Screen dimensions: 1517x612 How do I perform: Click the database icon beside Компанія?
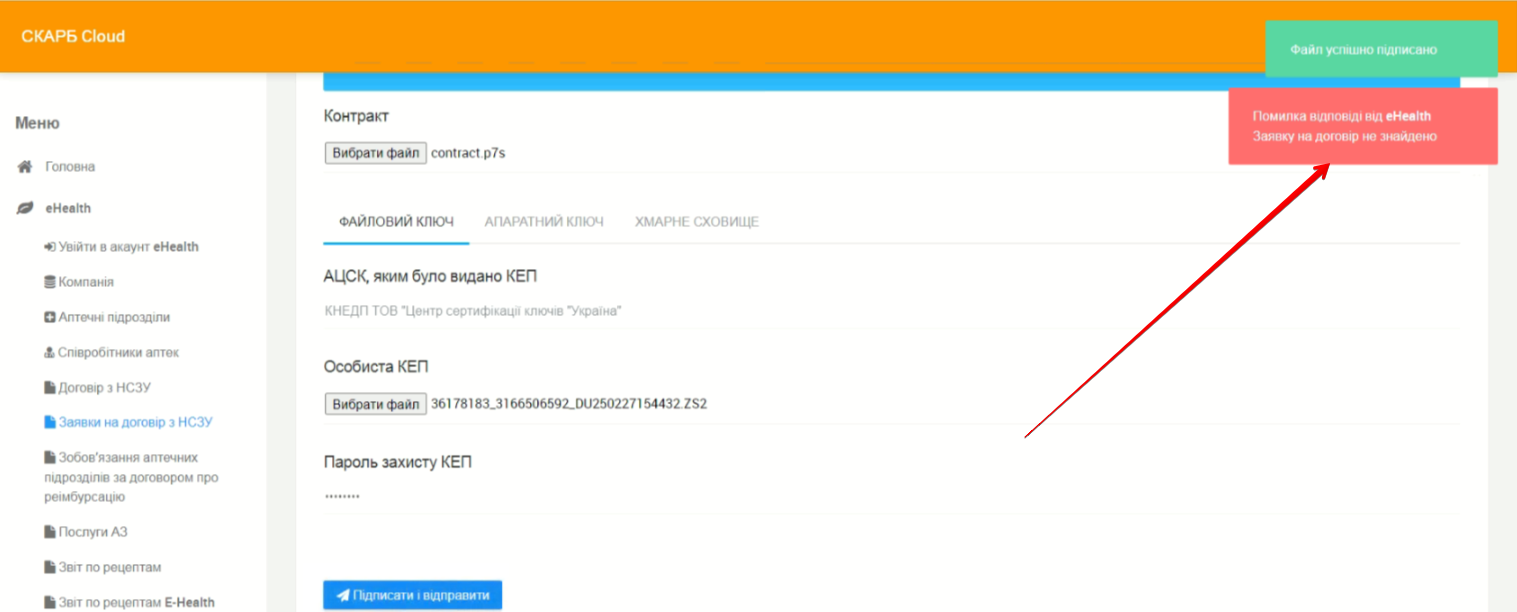[x=50, y=282]
